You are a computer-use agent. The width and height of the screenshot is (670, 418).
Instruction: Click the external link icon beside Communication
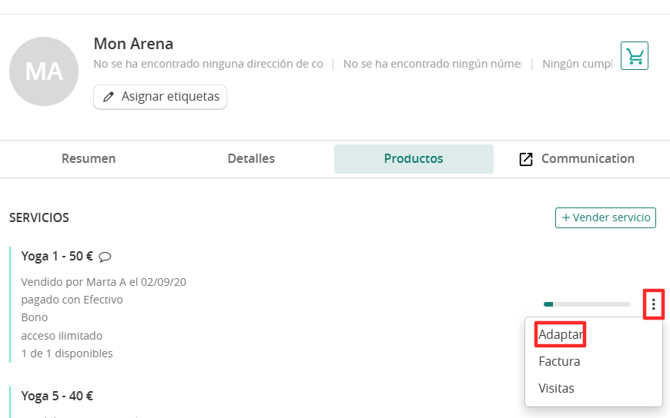(x=526, y=159)
